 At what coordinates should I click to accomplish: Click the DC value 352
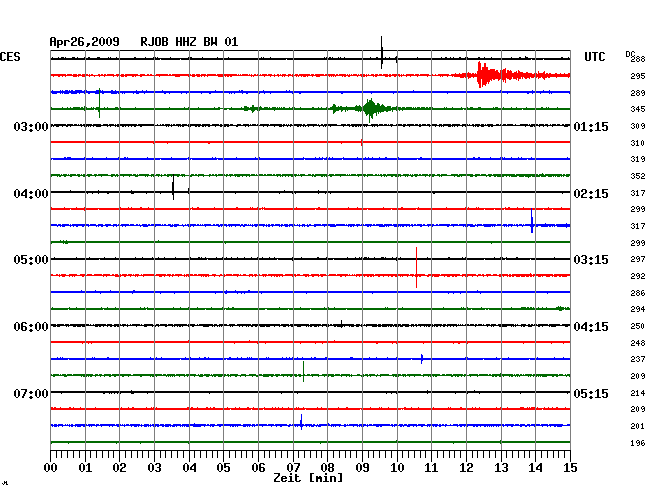pyautogui.click(x=638, y=176)
